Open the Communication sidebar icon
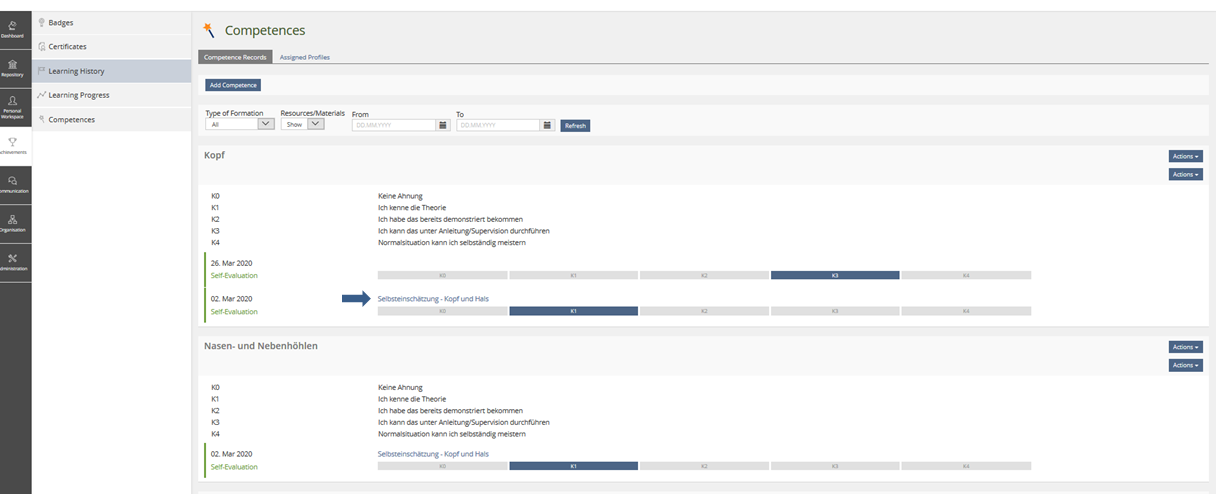Image resolution: width=1216 pixels, height=494 pixels. 13,184
